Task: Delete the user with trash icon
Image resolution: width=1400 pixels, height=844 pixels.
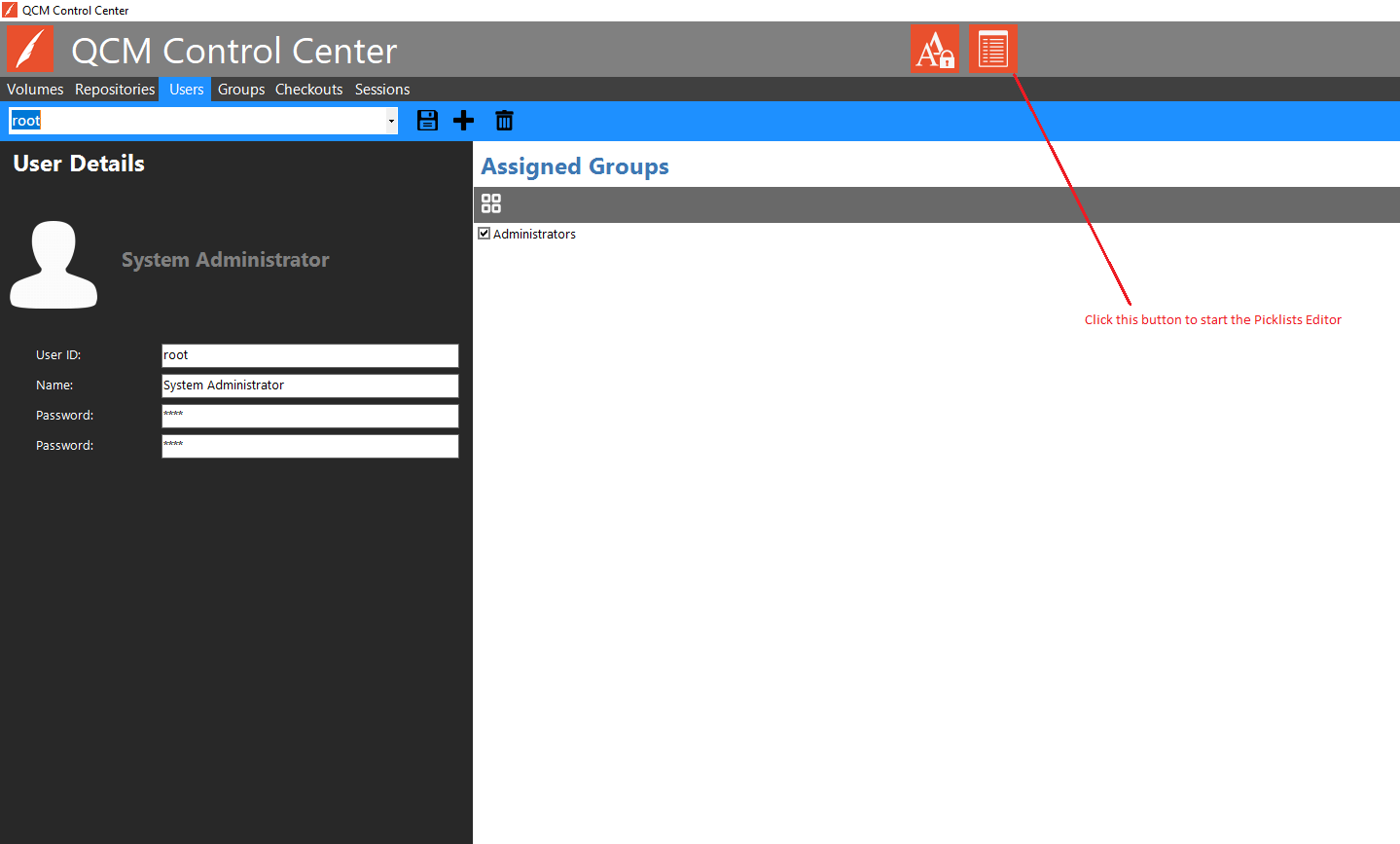Action: (x=504, y=121)
